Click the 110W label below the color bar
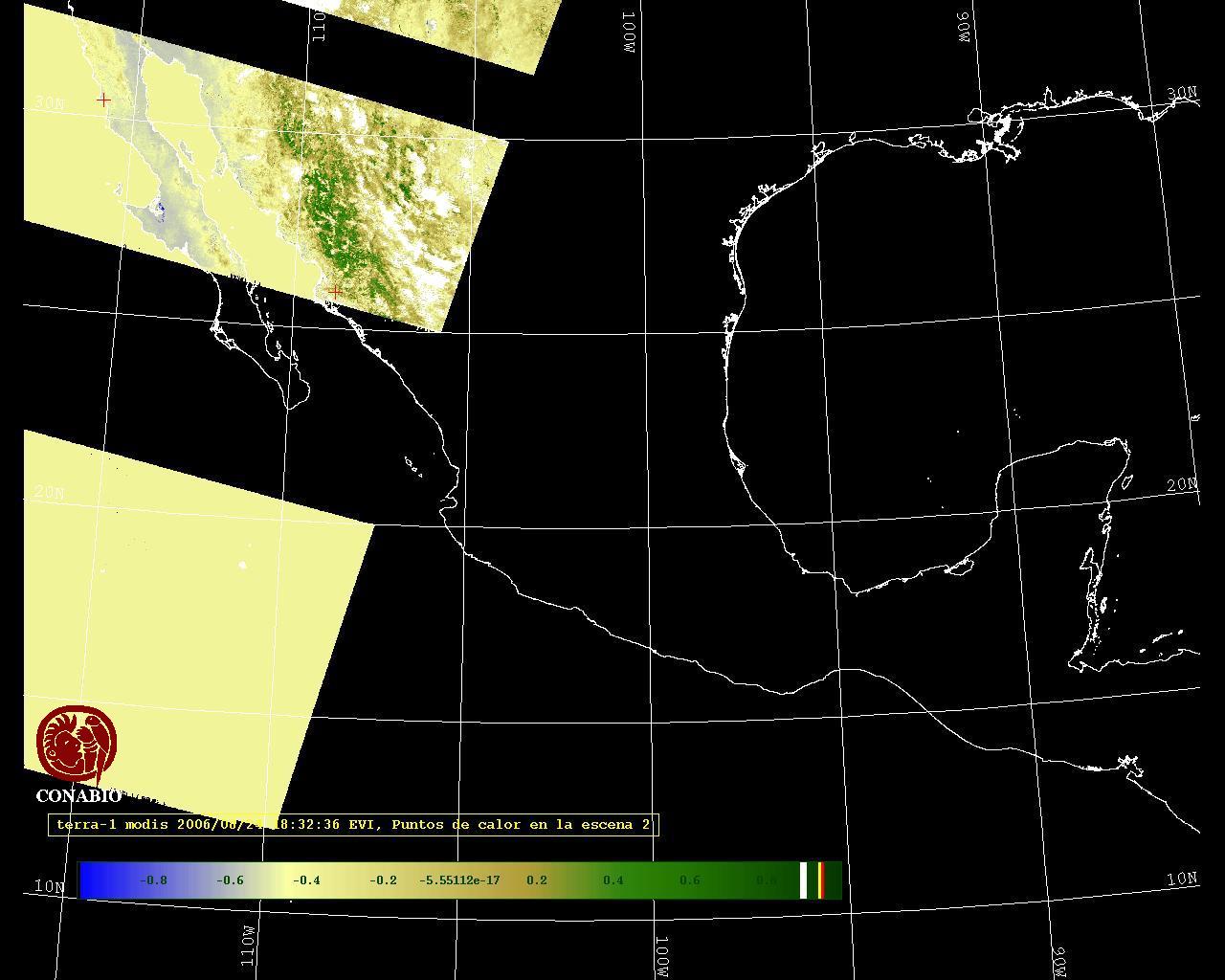 pyautogui.click(x=248, y=946)
